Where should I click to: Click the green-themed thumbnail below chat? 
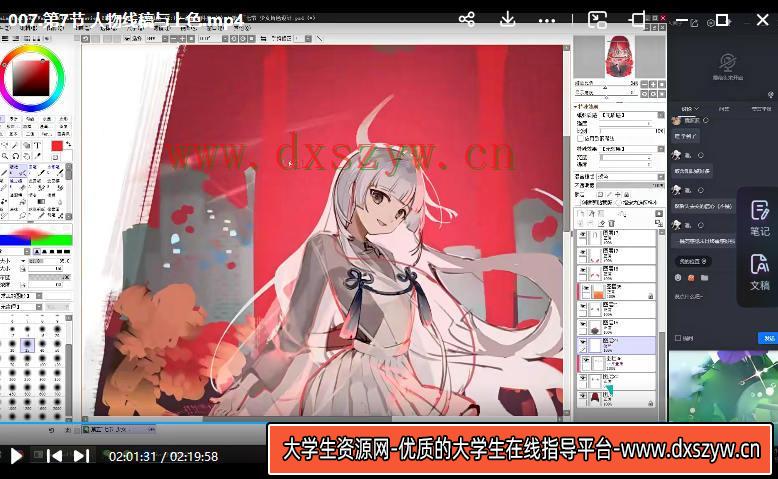[723, 386]
